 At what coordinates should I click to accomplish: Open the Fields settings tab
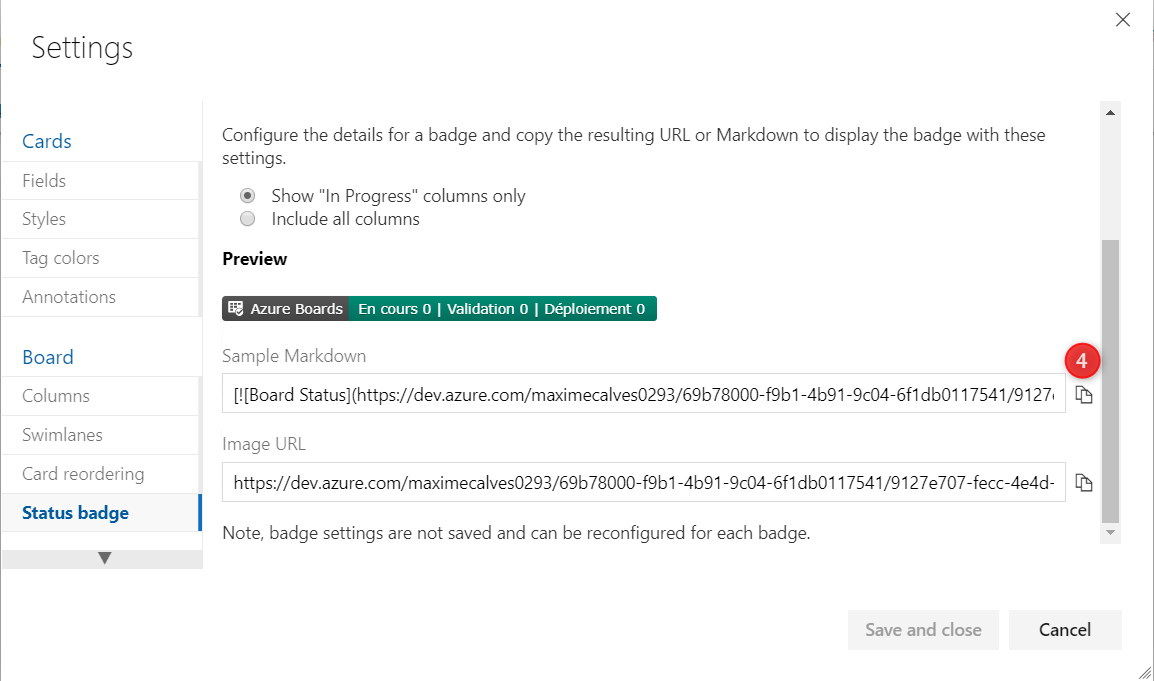click(44, 181)
